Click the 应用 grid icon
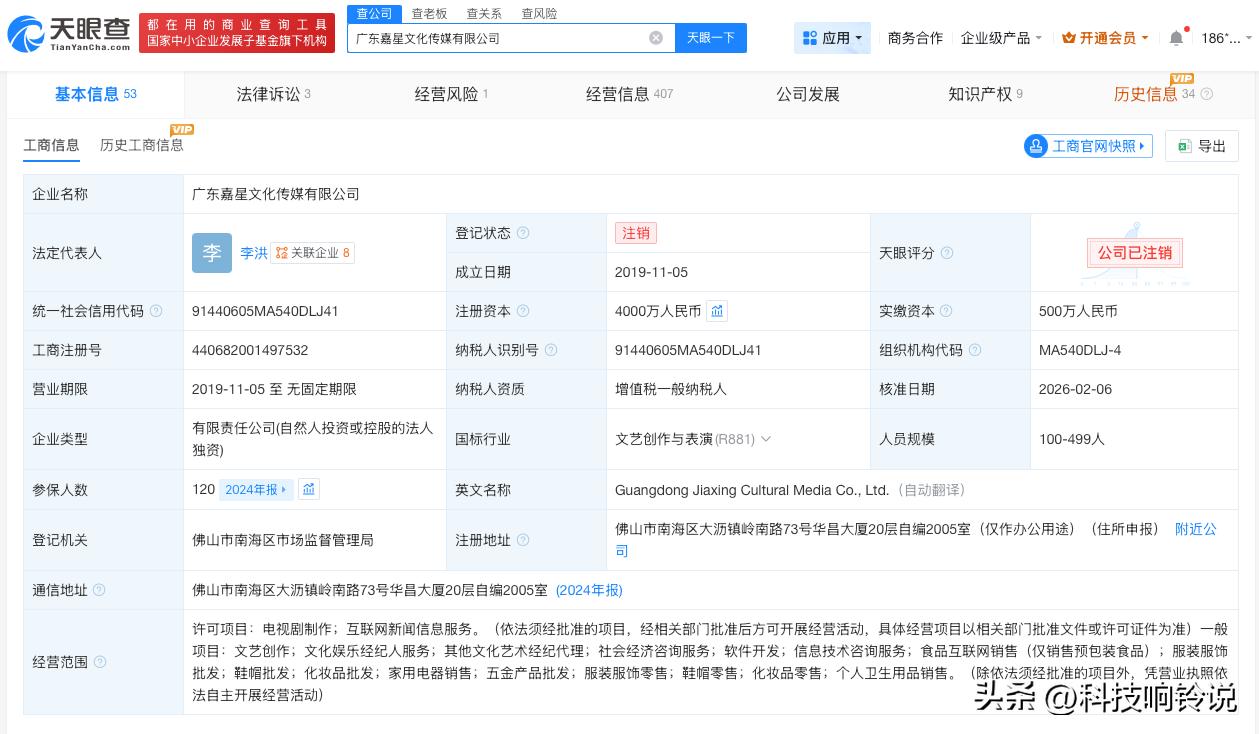Screen dimensions: 1259x734 coord(809,38)
